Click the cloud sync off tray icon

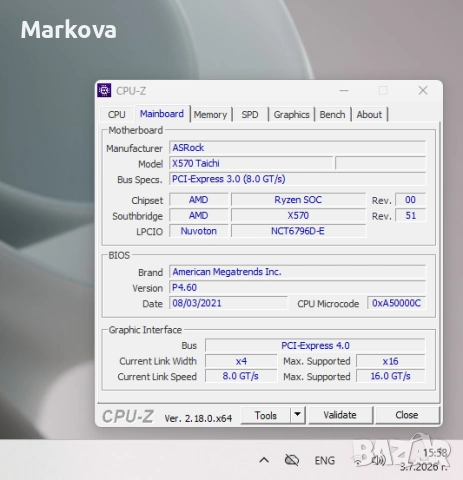(292, 460)
